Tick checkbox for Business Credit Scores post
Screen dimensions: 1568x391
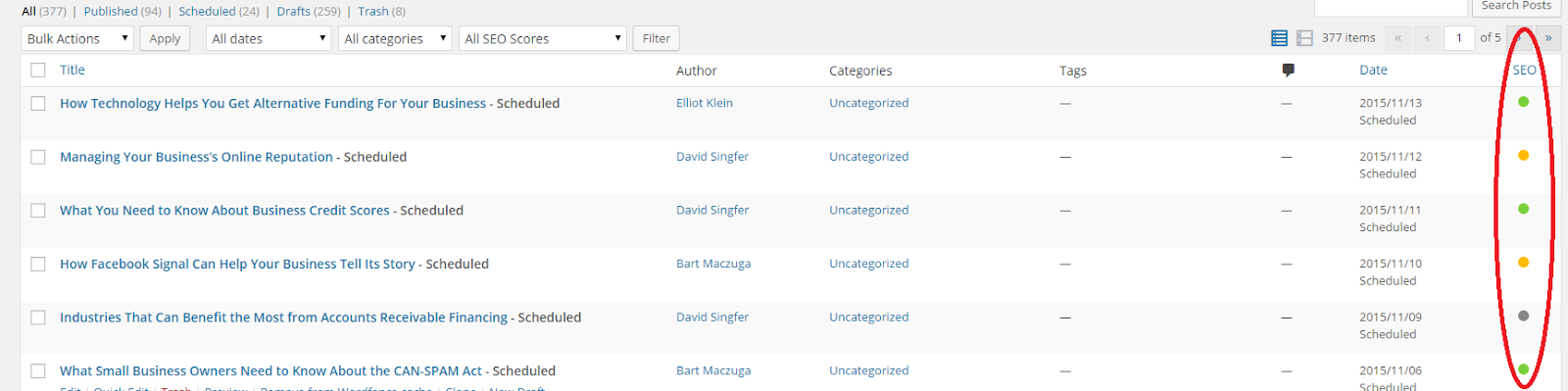[38, 211]
